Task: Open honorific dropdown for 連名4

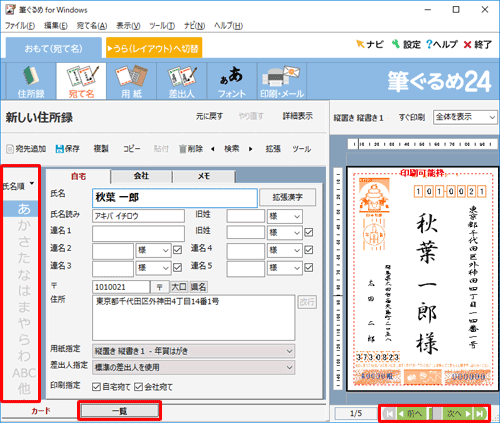Action: (x=285, y=250)
